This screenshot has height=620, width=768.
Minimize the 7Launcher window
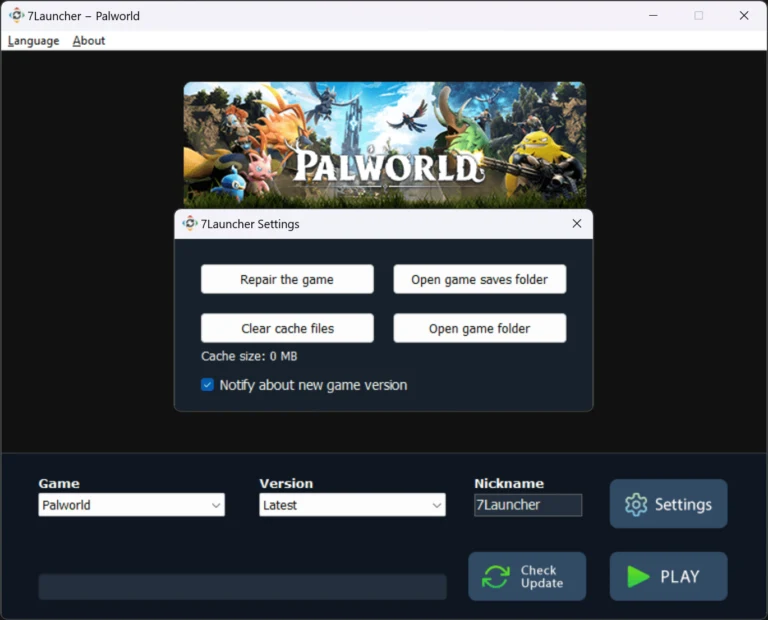[x=653, y=16]
